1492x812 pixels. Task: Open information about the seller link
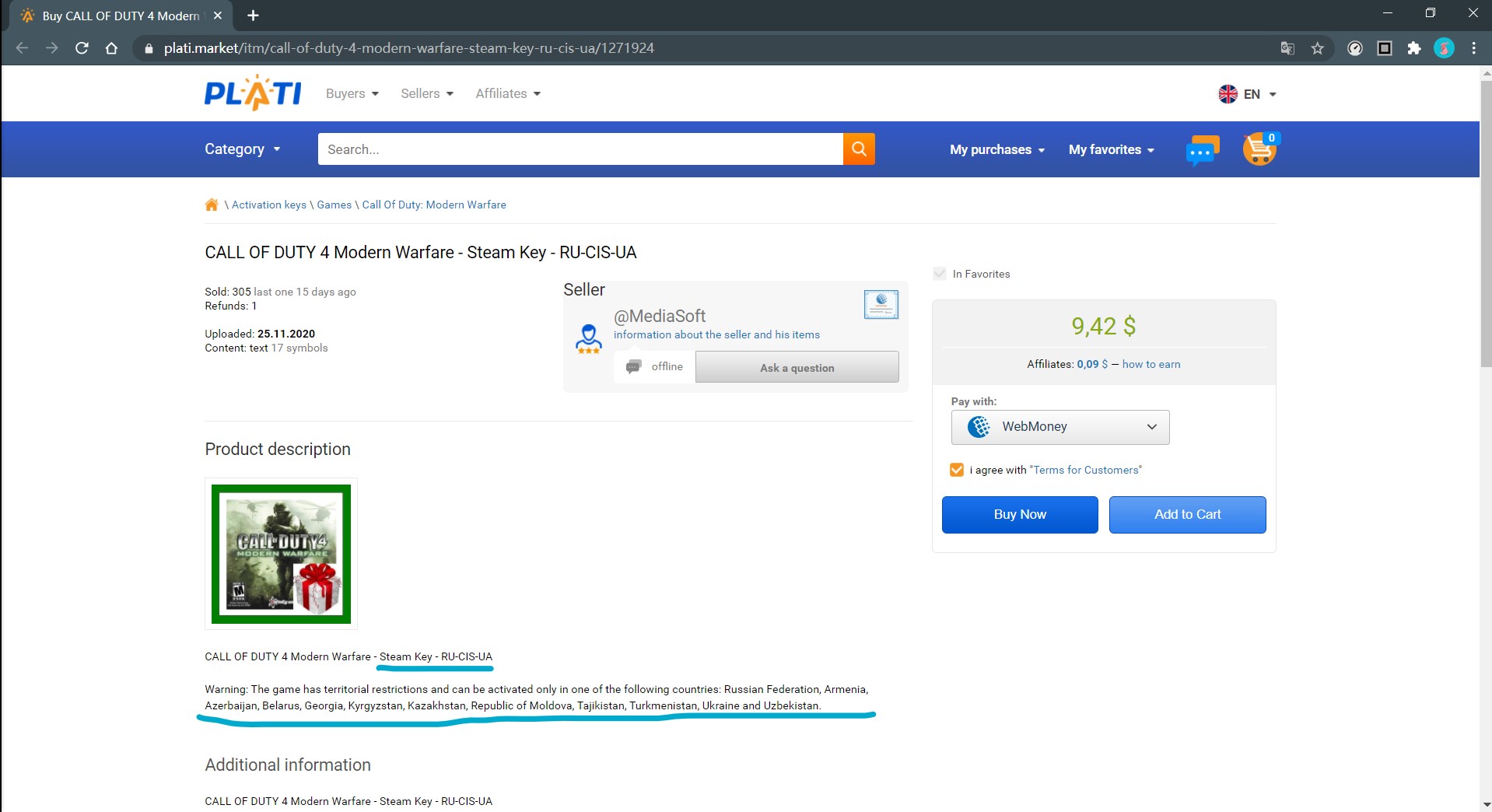point(716,334)
